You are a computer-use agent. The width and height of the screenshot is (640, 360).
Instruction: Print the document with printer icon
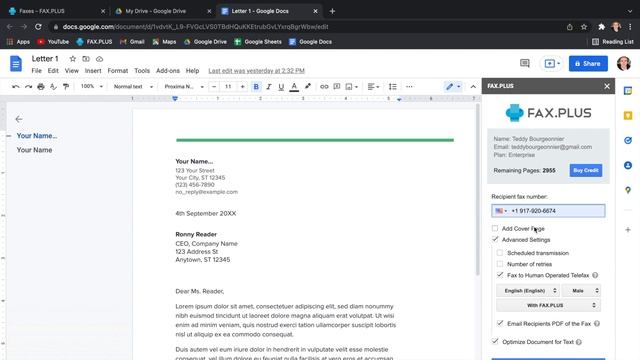click(x=41, y=87)
